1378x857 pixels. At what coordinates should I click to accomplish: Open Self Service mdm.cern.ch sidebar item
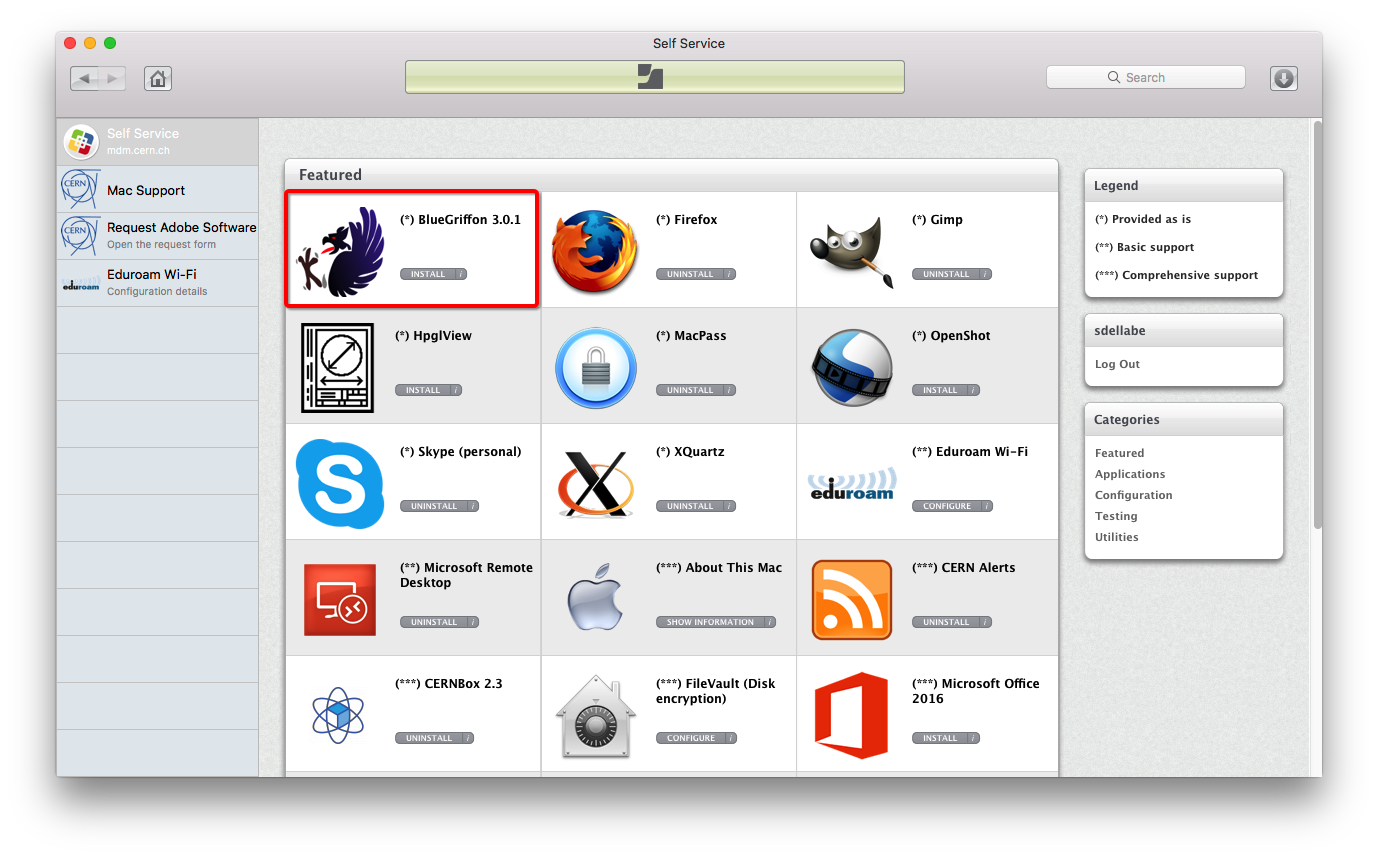pos(157,141)
